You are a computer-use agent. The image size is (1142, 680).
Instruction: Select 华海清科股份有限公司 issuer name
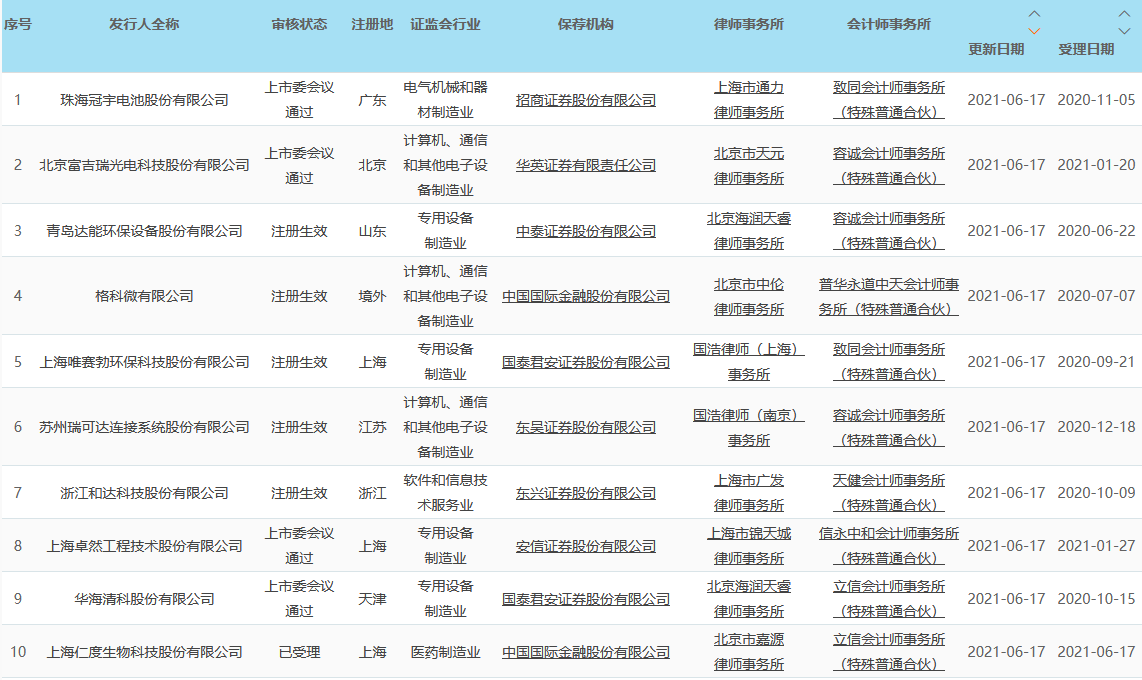[144, 599]
